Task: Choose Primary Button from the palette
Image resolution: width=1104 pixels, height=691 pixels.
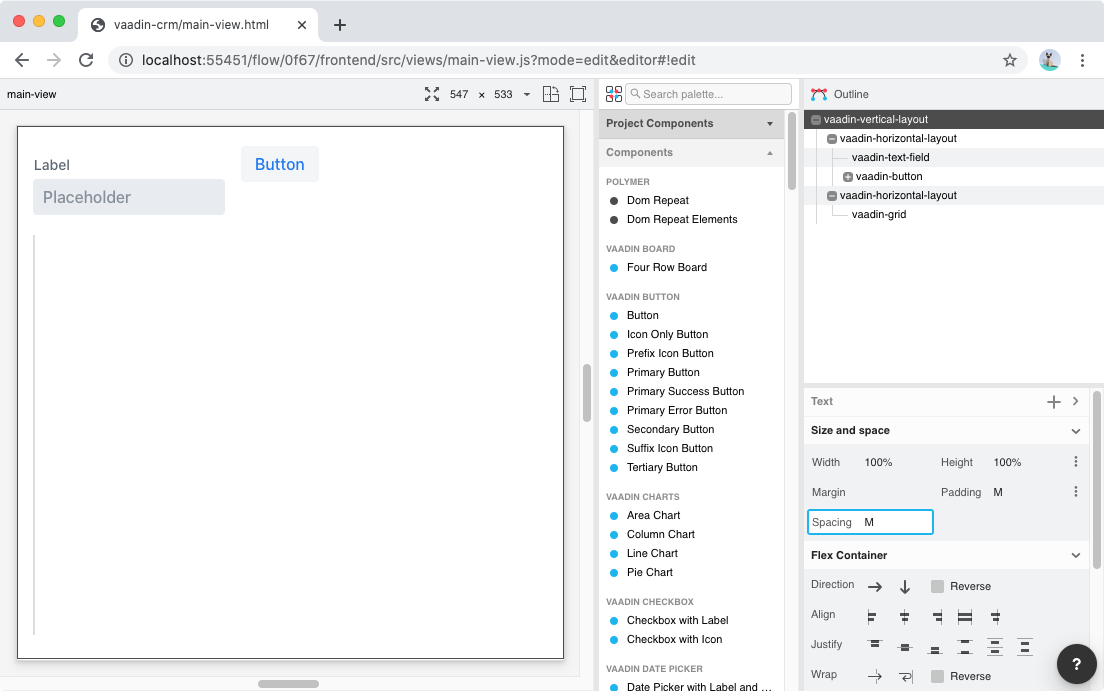Action: (x=663, y=372)
